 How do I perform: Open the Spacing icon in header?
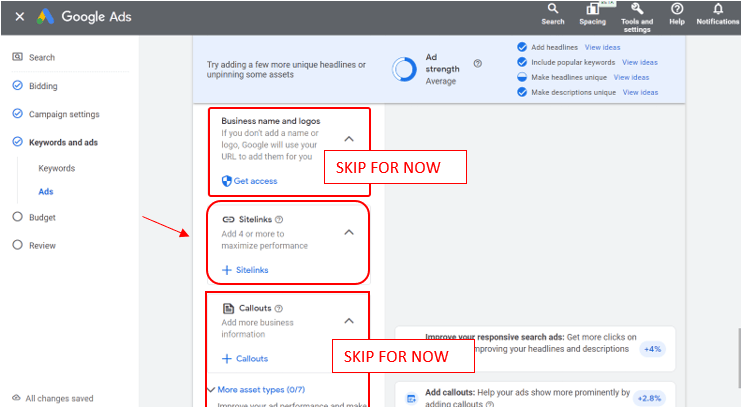pos(592,9)
